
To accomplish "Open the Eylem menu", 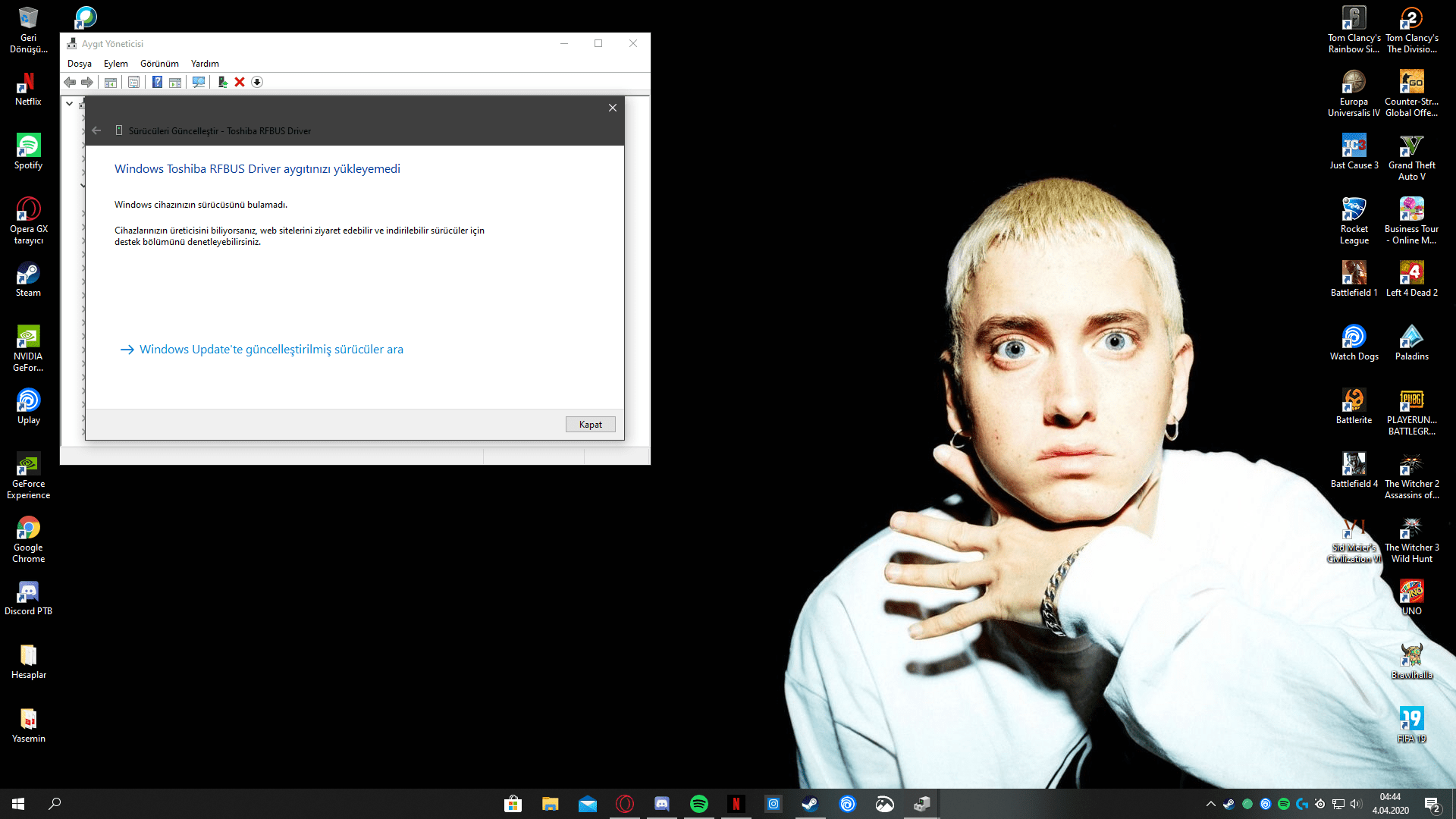I will 115,64.
